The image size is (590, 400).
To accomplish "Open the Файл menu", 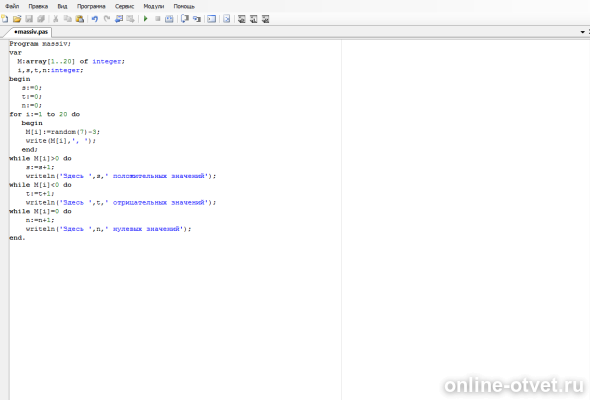I will click(12, 6).
